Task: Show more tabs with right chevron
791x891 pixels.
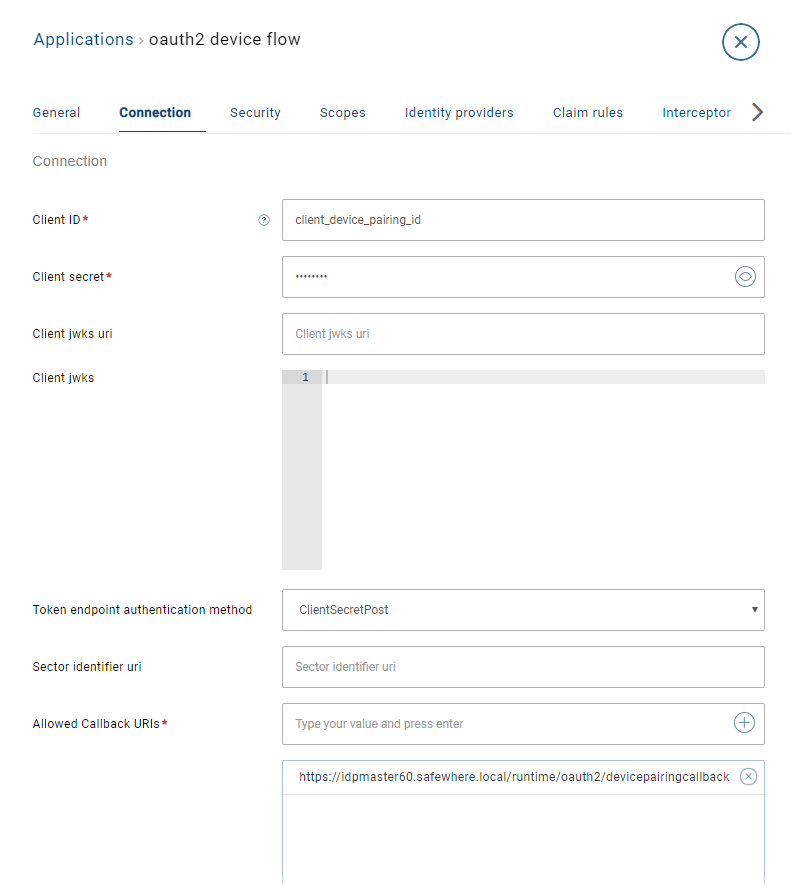Action: (x=757, y=112)
